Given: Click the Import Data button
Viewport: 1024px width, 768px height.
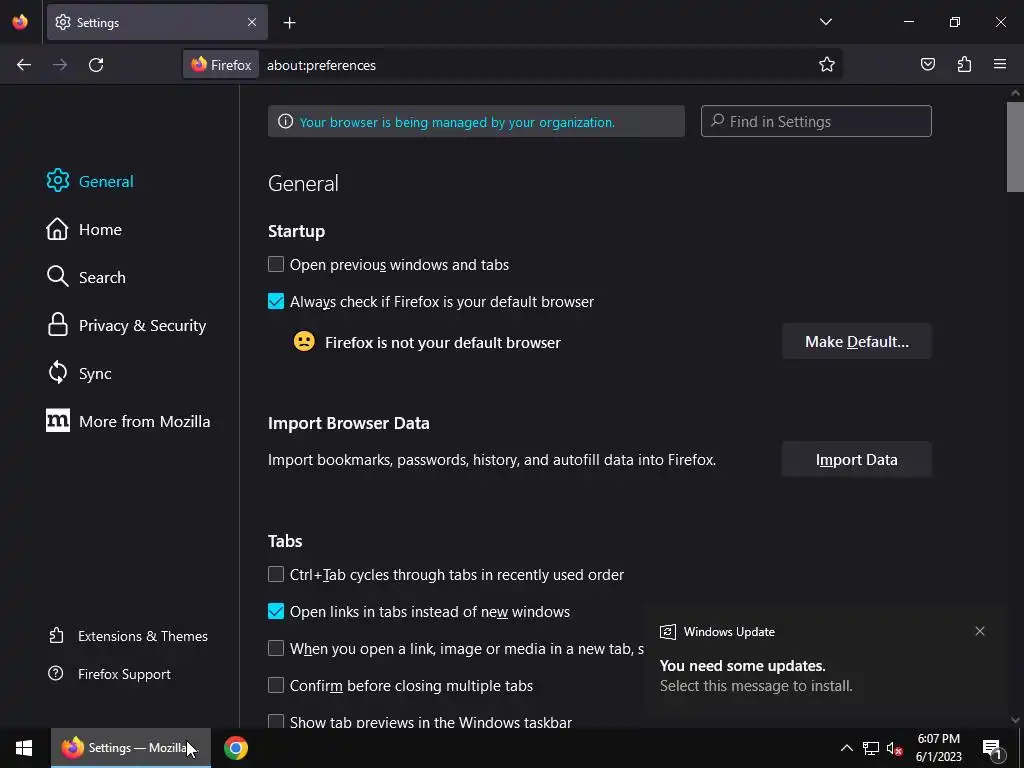Looking at the screenshot, I should pos(857,460).
